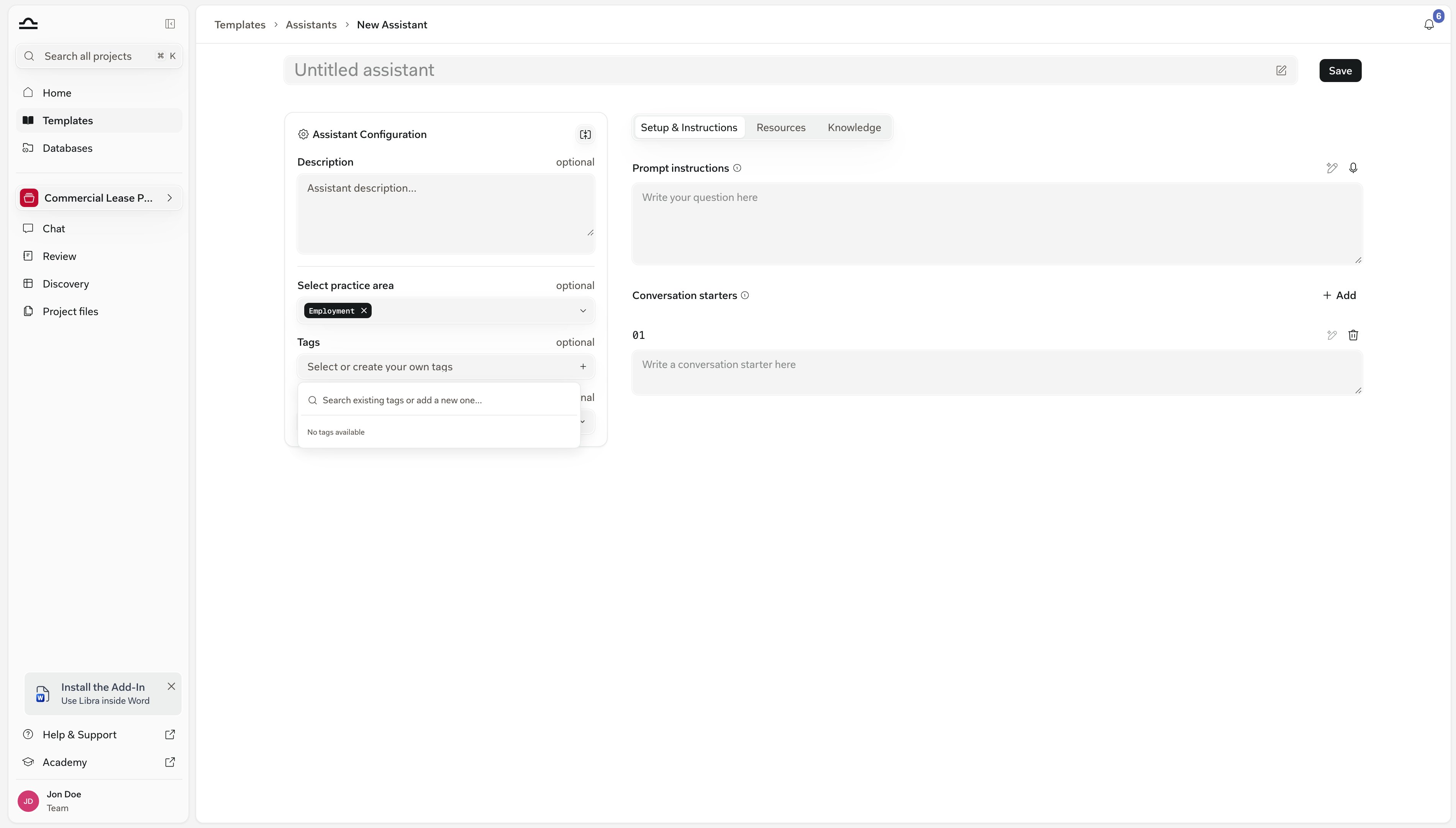Open Chat in the sidebar

pos(99,228)
